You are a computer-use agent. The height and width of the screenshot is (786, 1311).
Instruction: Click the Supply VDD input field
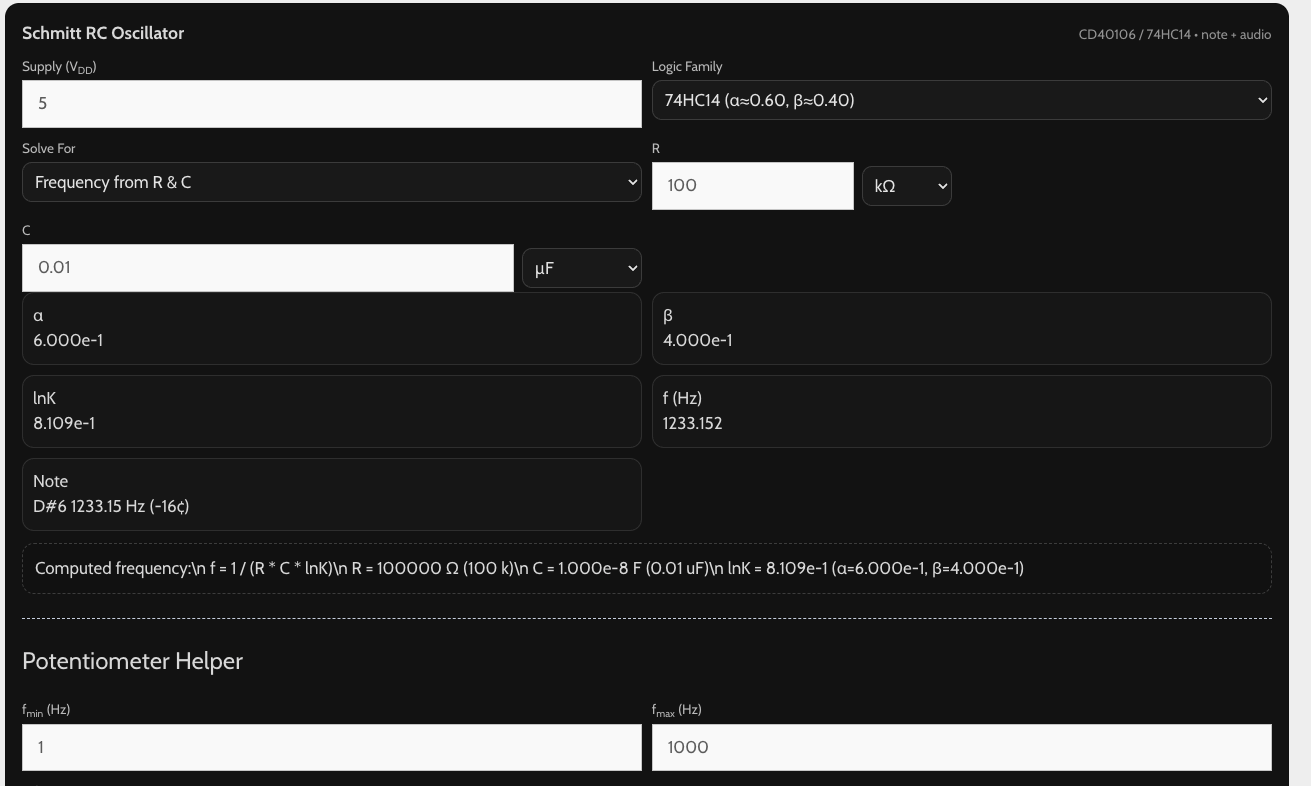[x=331, y=104]
